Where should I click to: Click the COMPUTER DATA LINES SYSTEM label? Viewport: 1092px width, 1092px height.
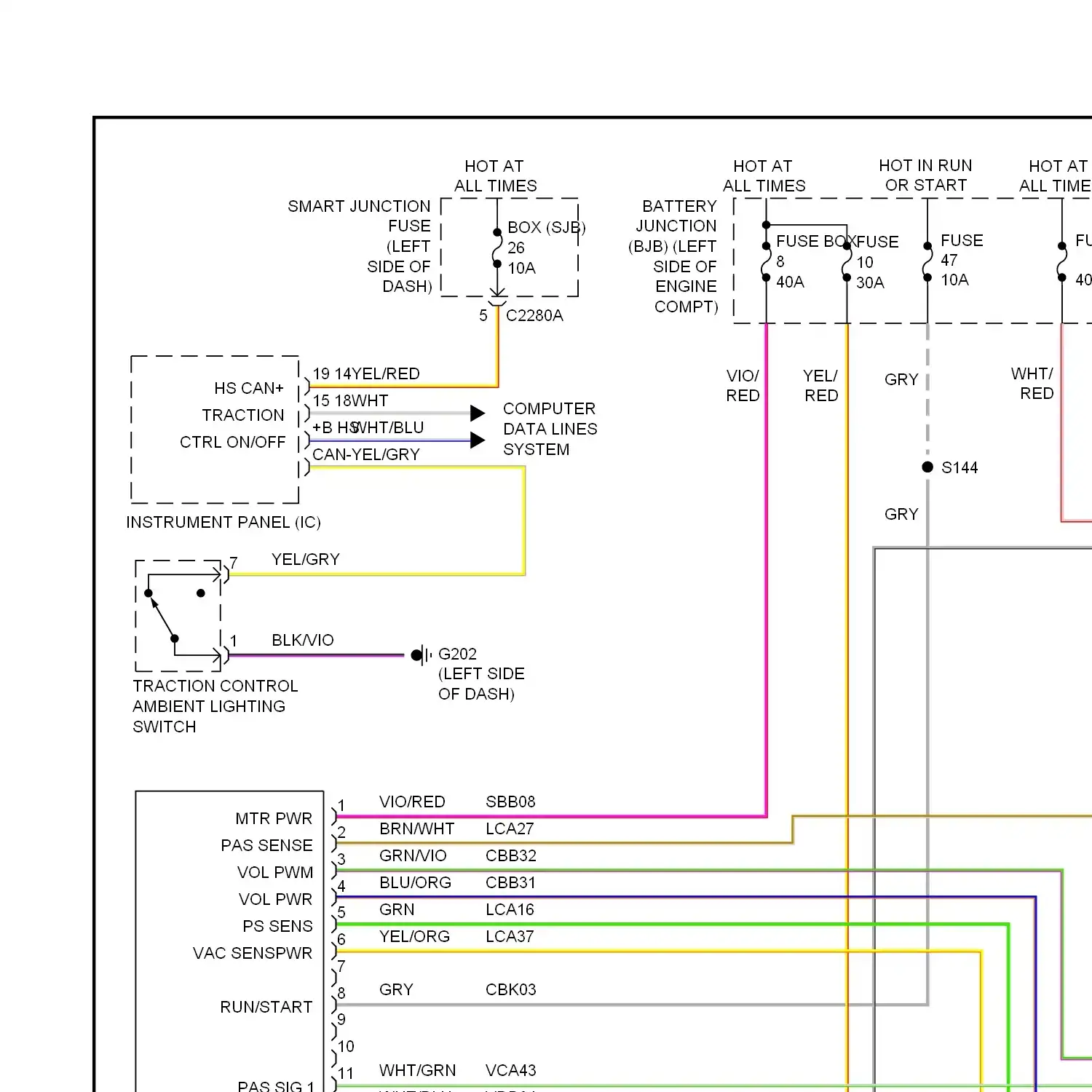(x=550, y=429)
